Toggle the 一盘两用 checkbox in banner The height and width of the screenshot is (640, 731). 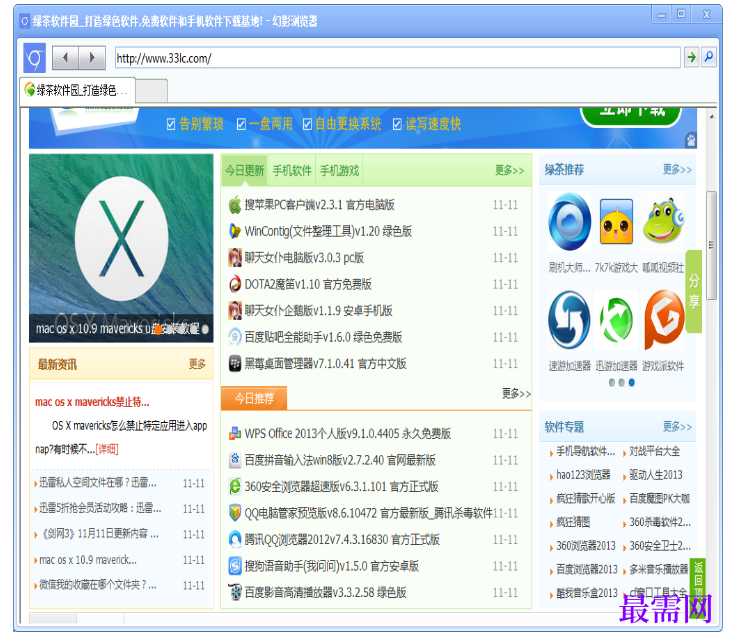pos(241,124)
